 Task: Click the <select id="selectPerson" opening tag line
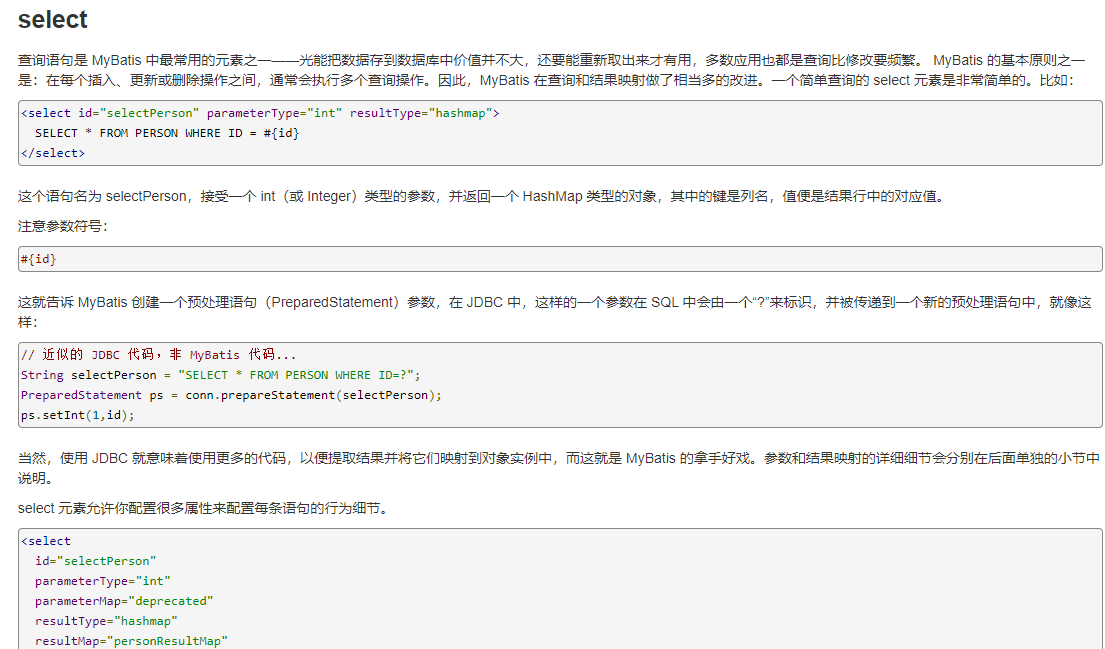pos(260,113)
